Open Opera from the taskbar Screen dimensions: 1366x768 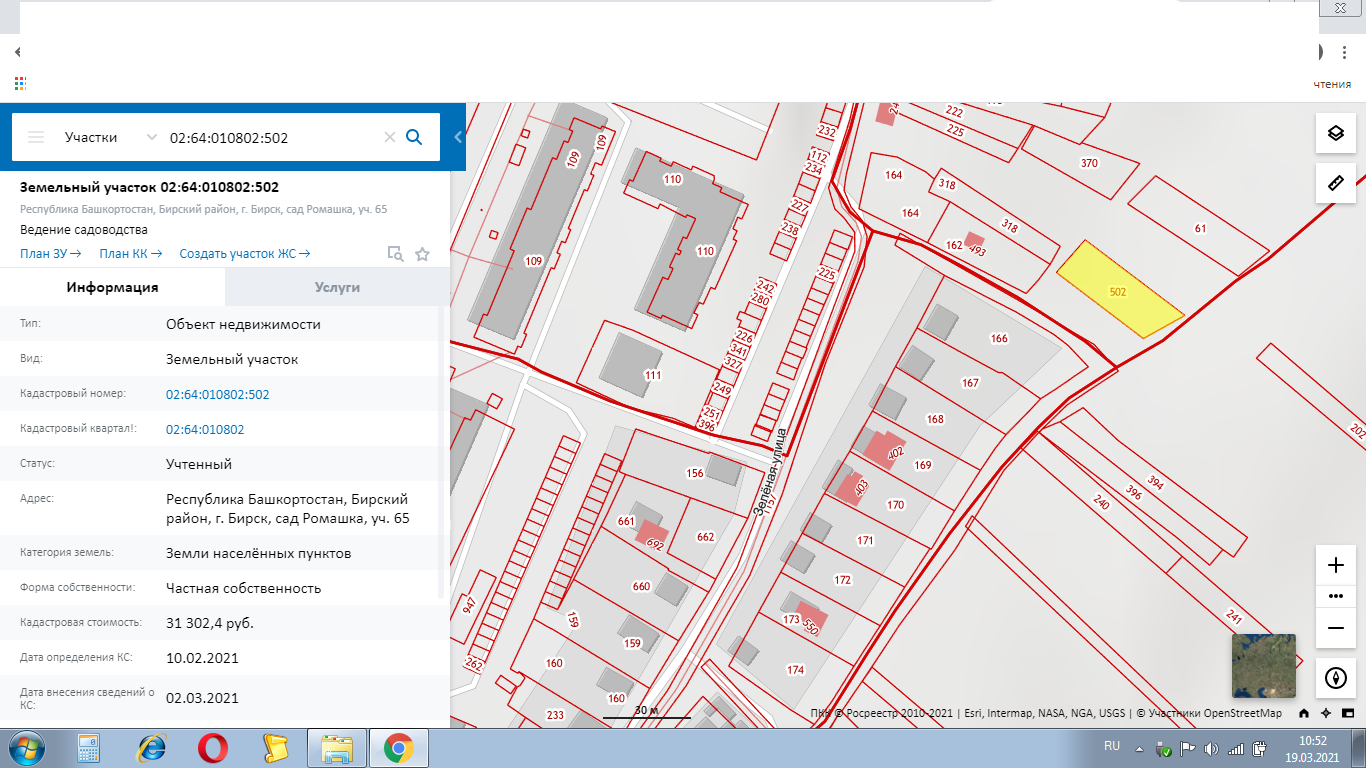(x=212, y=747)
